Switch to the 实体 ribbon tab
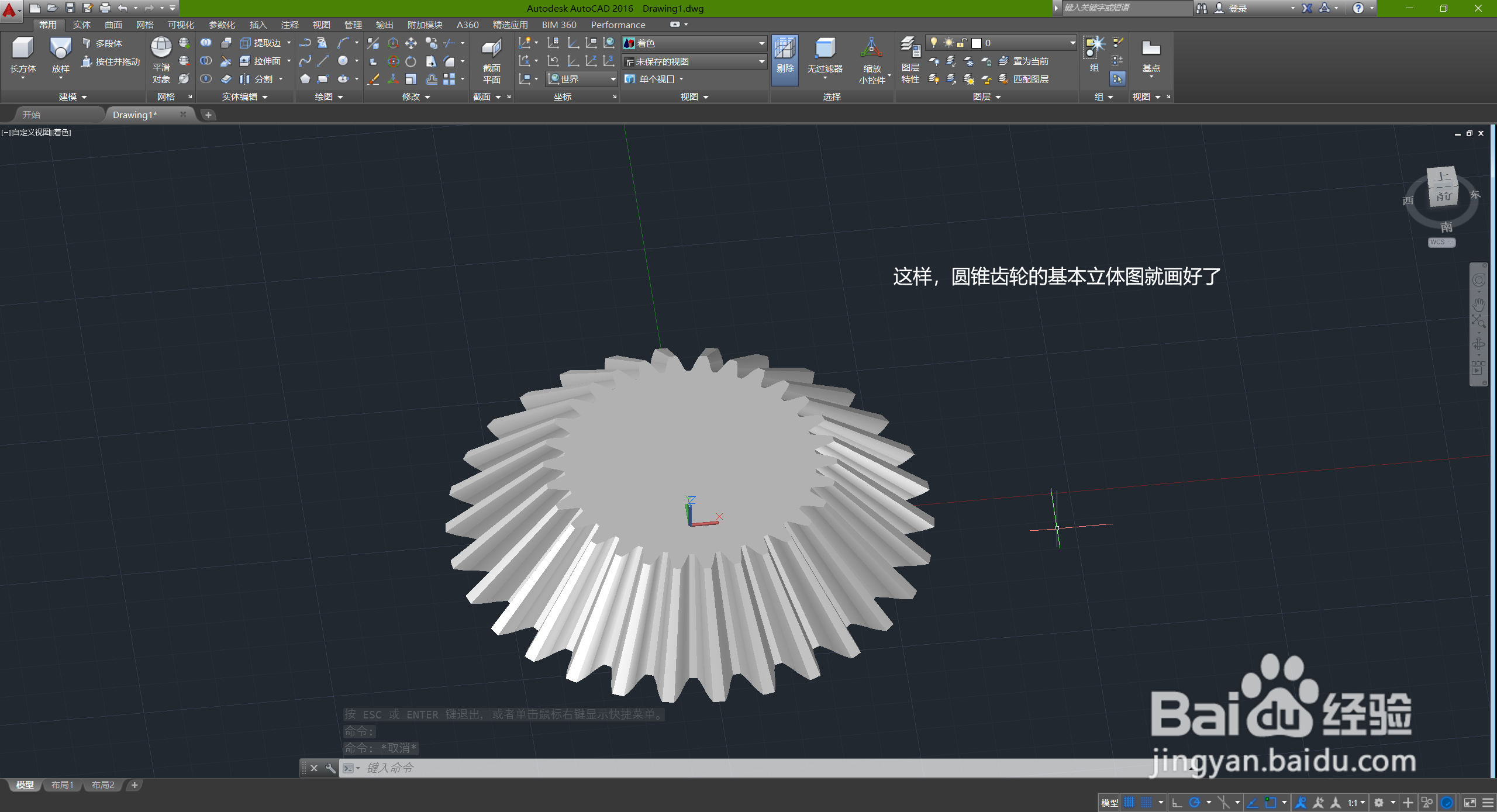Image resolution: width=1497 pixels, height=812 pixels. point(81,25)
